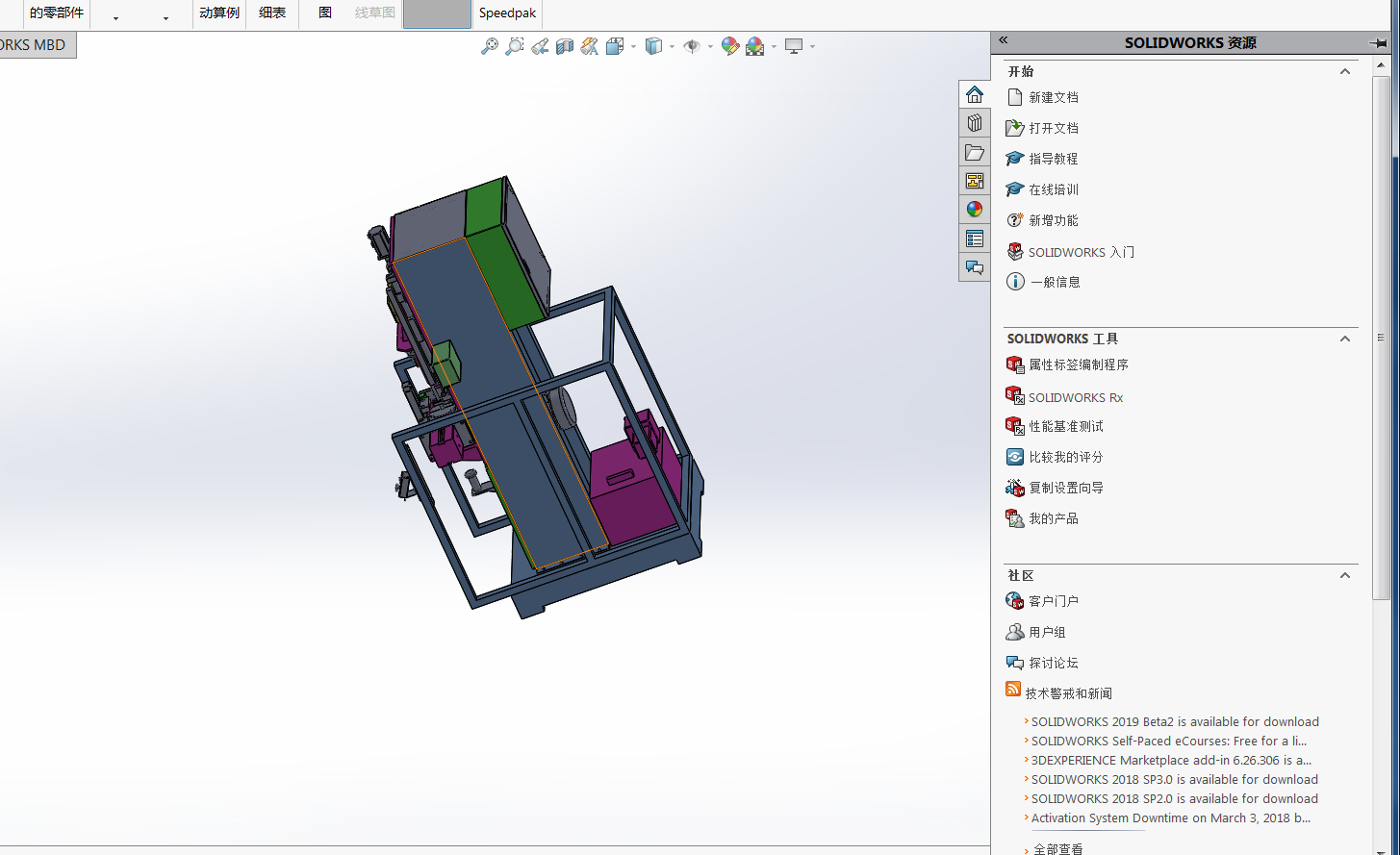Click the Zoom to Fit icon
Viewport: 1400px width, 855px height.
490,46
